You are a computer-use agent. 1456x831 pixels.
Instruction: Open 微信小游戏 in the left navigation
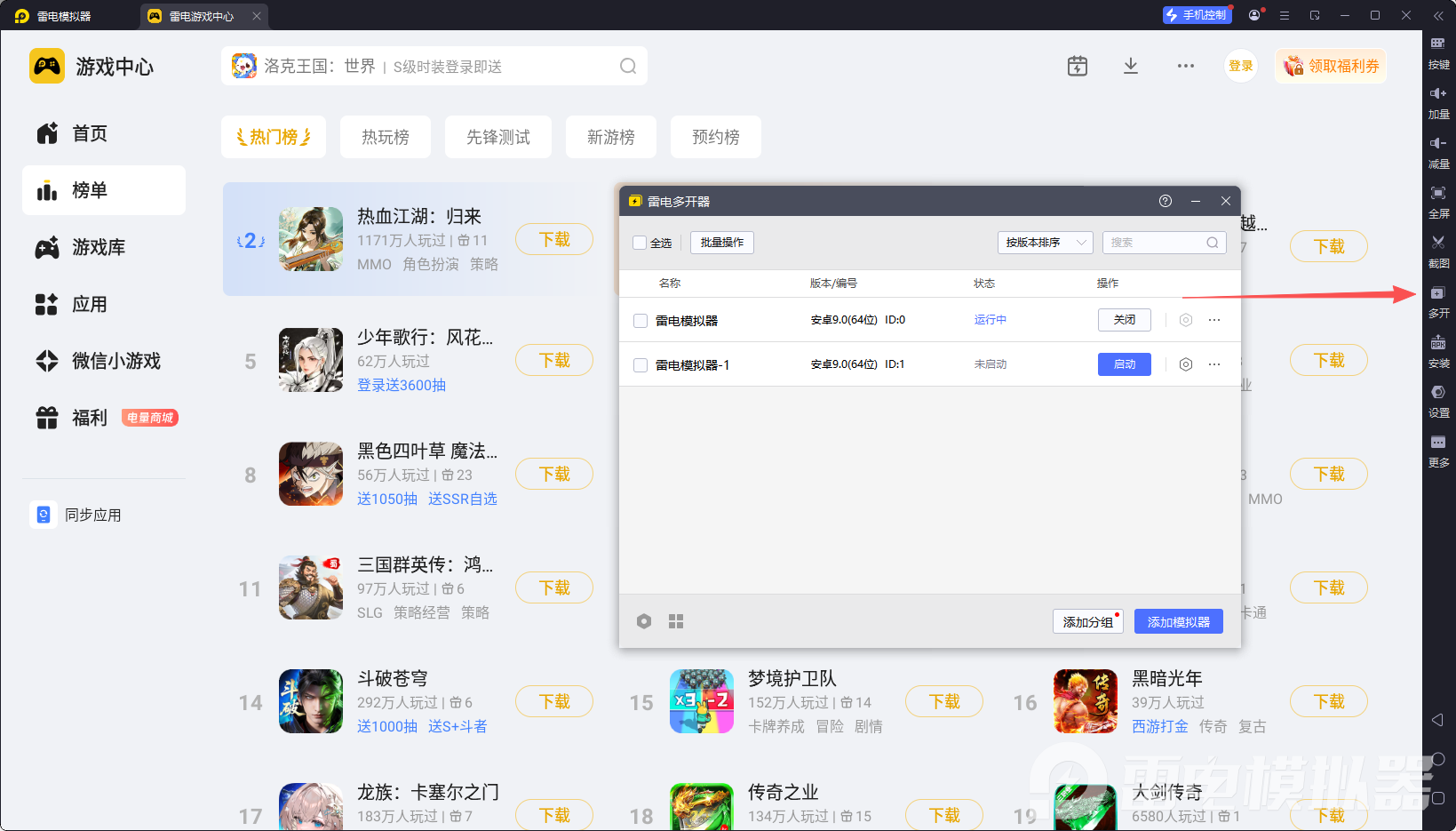coord(104,361)
